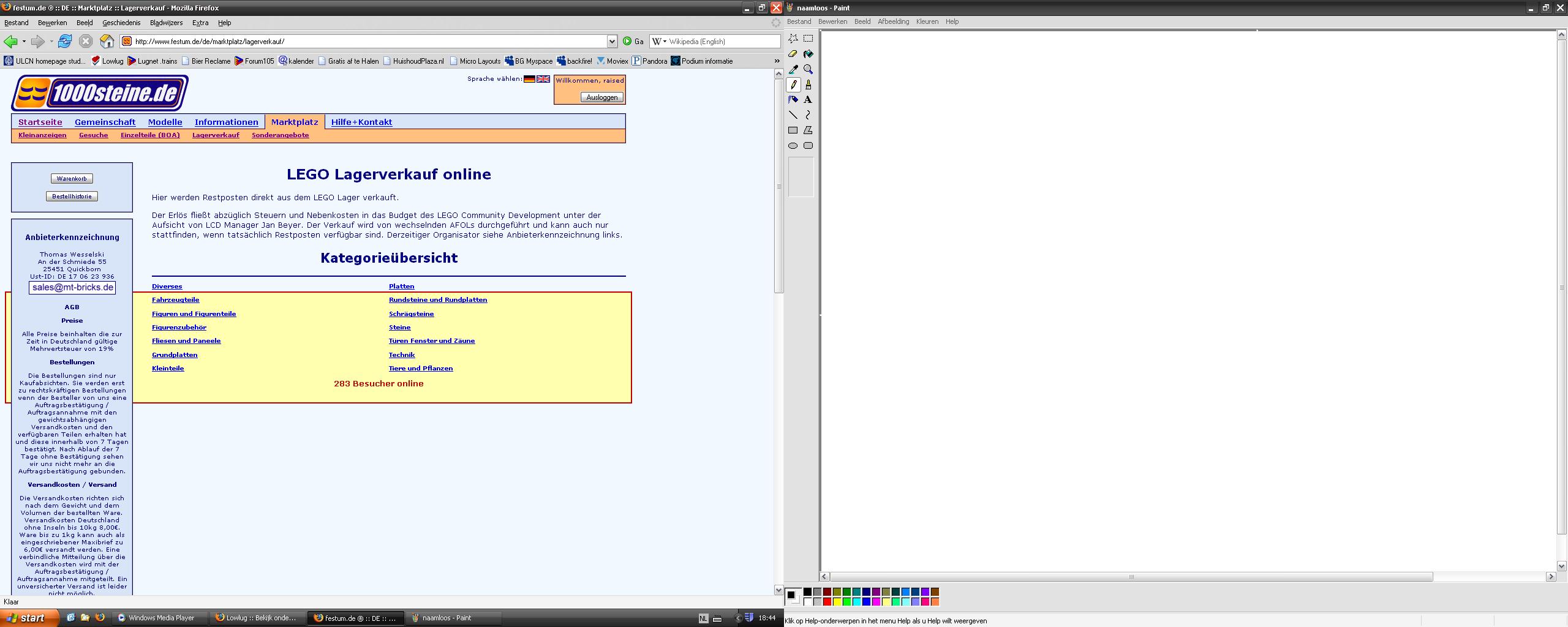Open Firefox Bladwijzers menu
This screenshot has height=627, width=1568.
click(166, 23)
